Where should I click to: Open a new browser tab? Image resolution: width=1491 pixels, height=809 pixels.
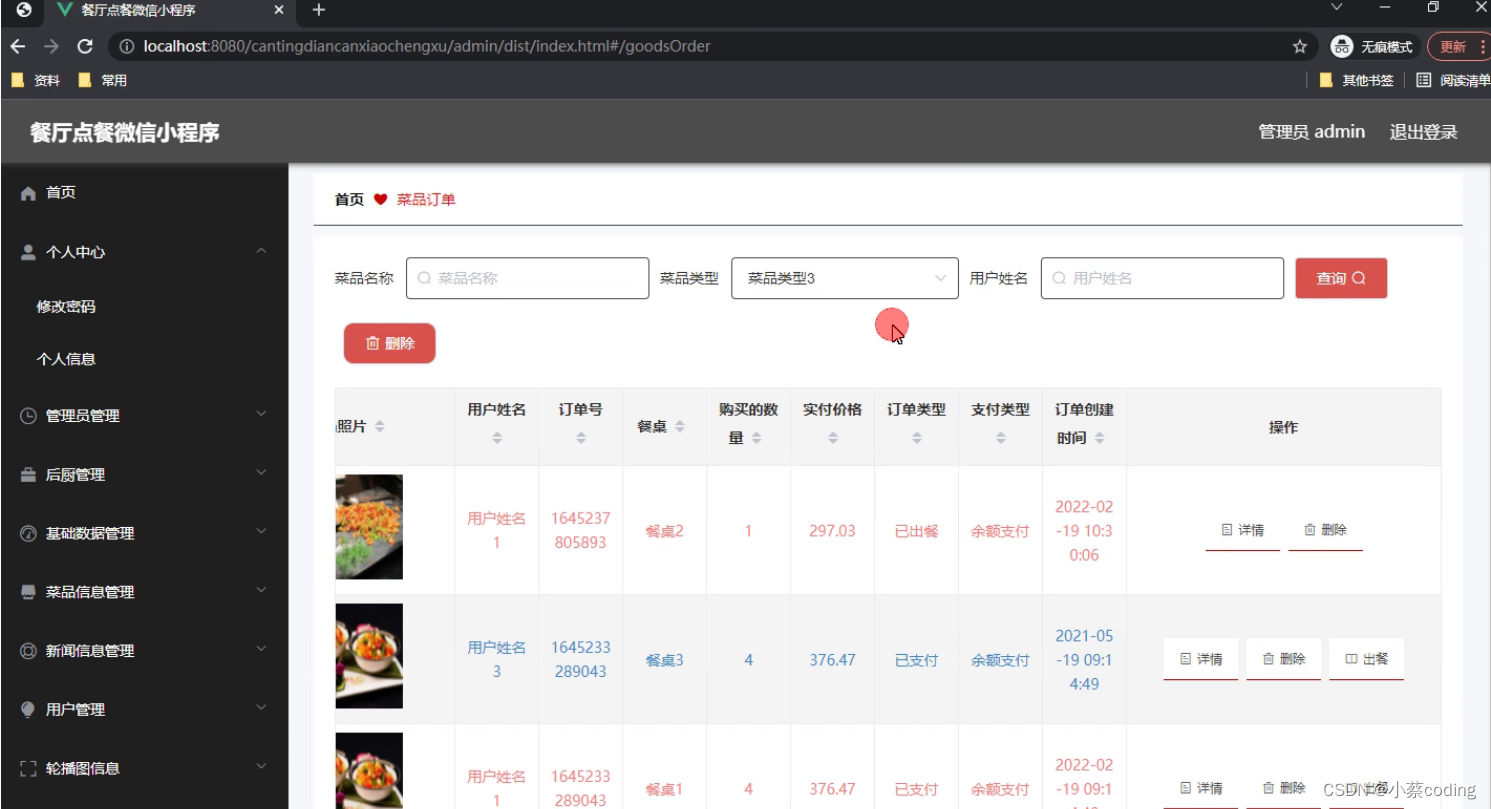click(319, 10)
